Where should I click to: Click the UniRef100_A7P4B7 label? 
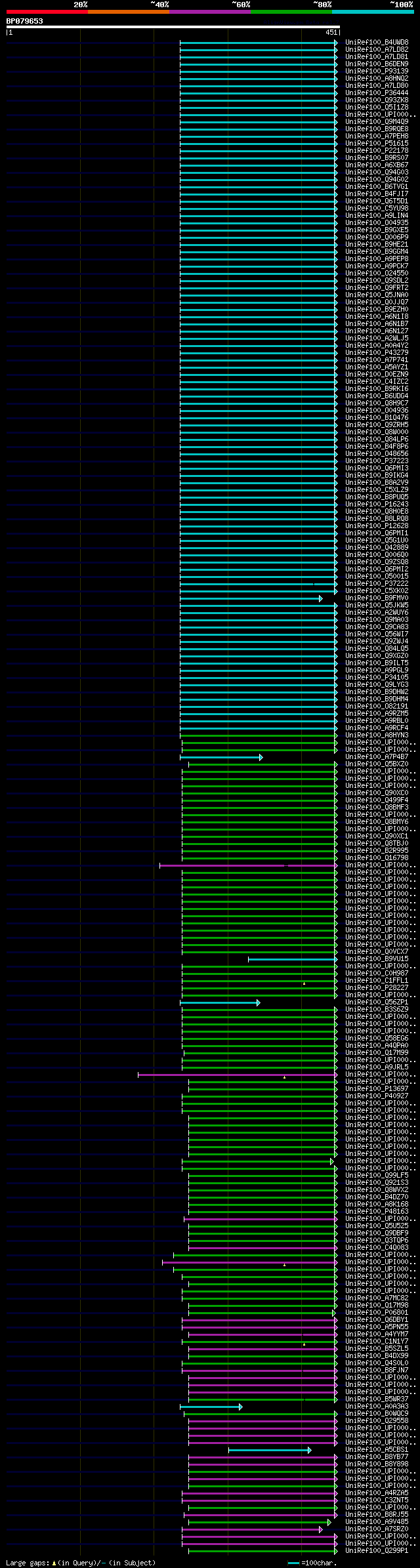[377, 757]
